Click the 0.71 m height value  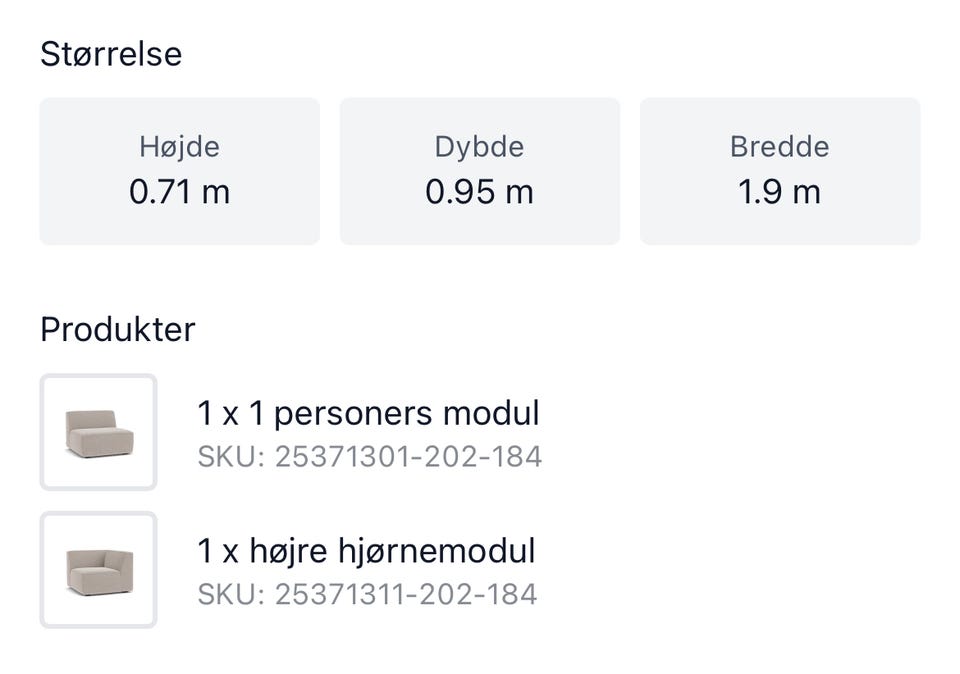(179, 191)
